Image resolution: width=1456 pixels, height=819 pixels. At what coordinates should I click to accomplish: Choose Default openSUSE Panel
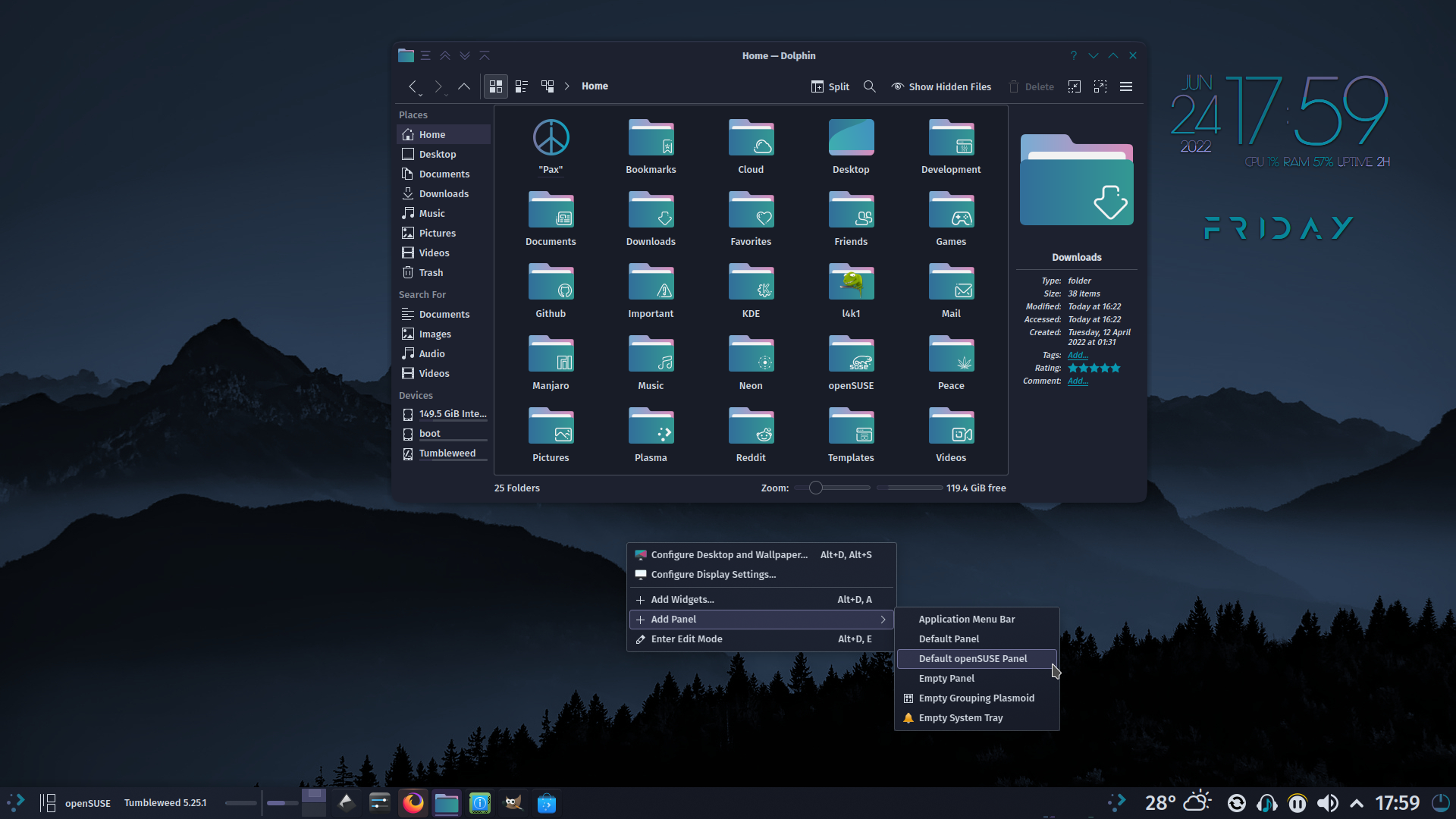977,659
